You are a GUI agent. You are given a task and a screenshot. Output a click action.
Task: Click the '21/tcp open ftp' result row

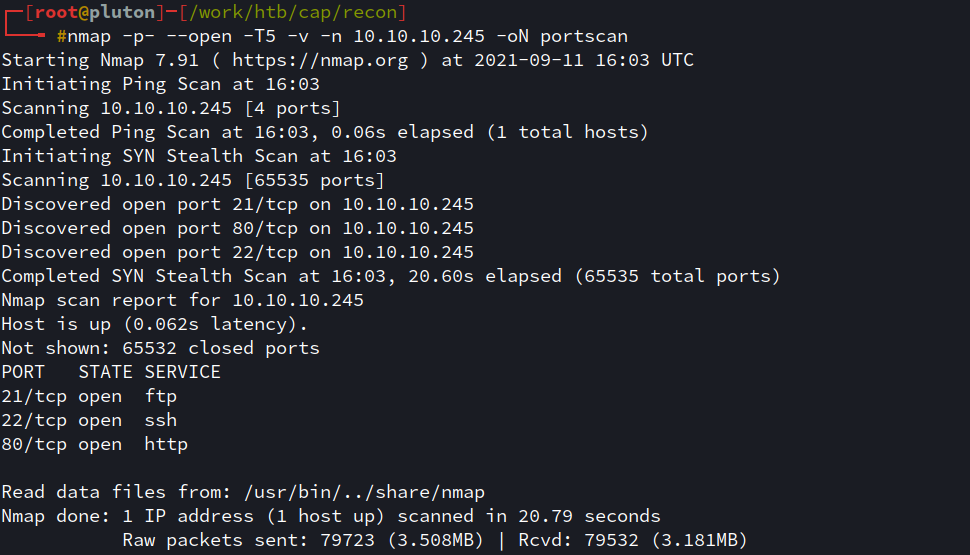[89, 397]
